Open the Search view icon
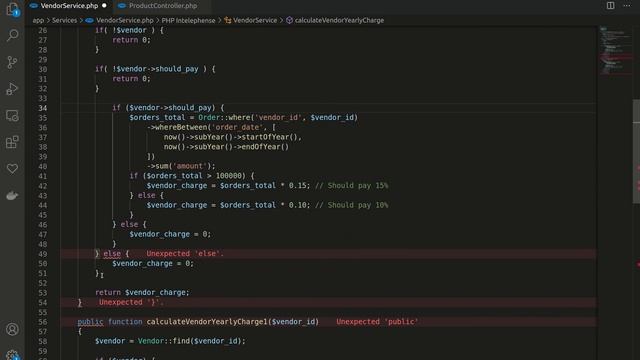 (12, 36)
